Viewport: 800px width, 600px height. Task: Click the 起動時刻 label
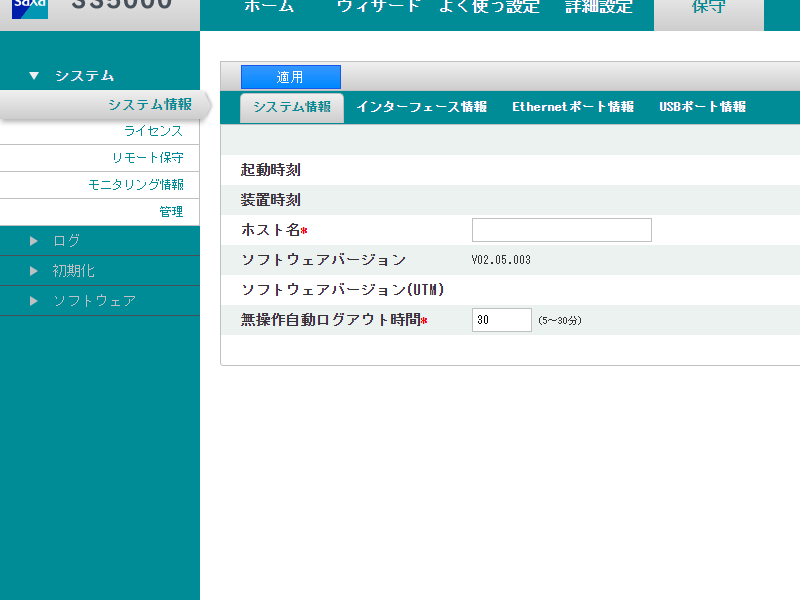(270, 170)
